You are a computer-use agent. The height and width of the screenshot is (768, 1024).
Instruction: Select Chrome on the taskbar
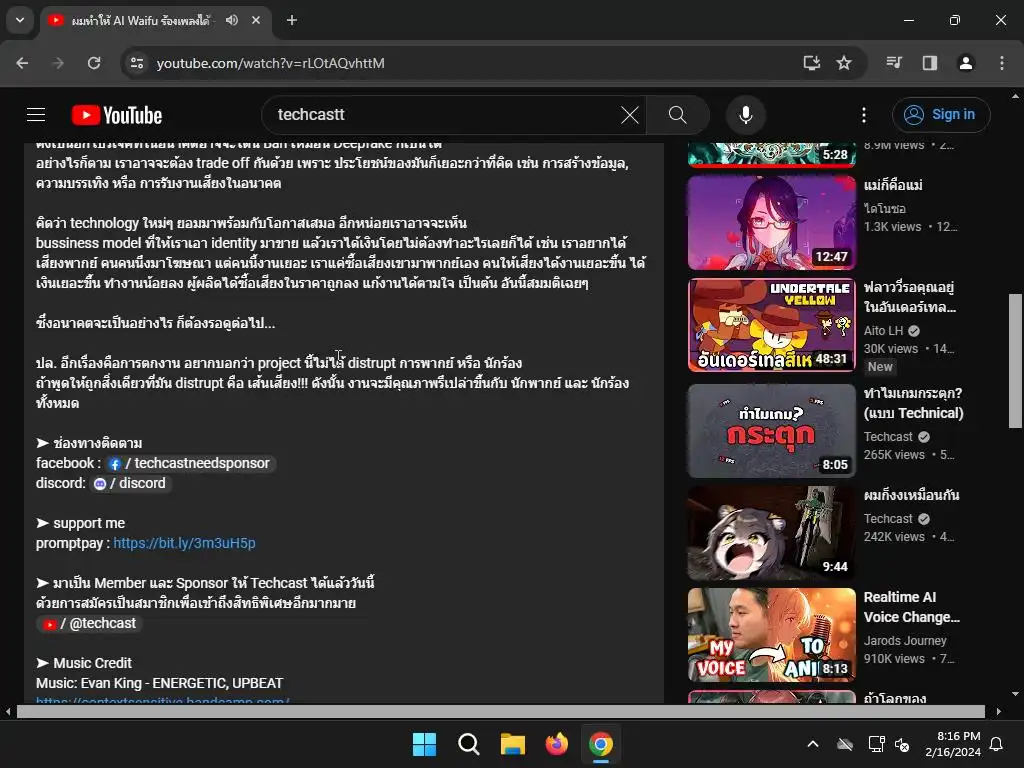pos(601,744)
